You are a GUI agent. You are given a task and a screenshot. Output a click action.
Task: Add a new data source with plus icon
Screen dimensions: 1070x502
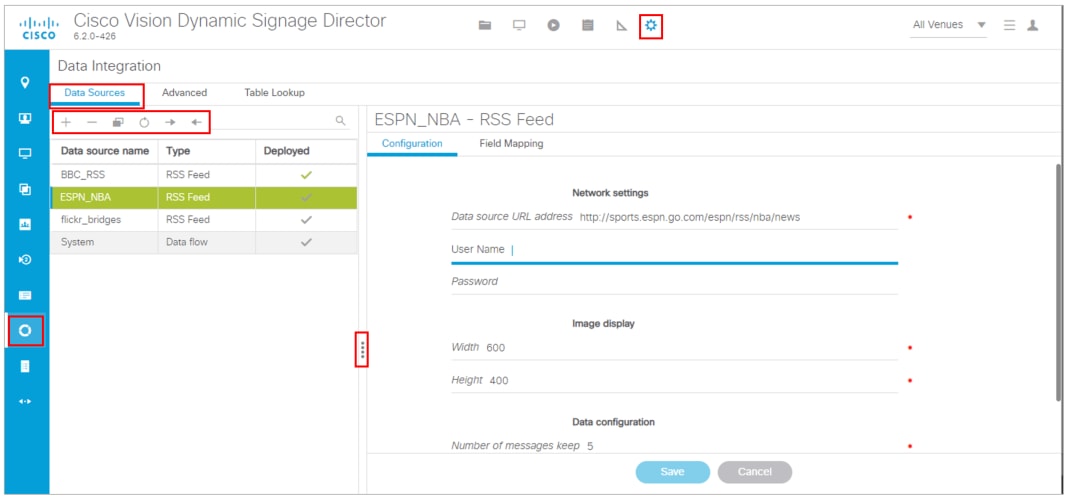(x=66, y=122)
